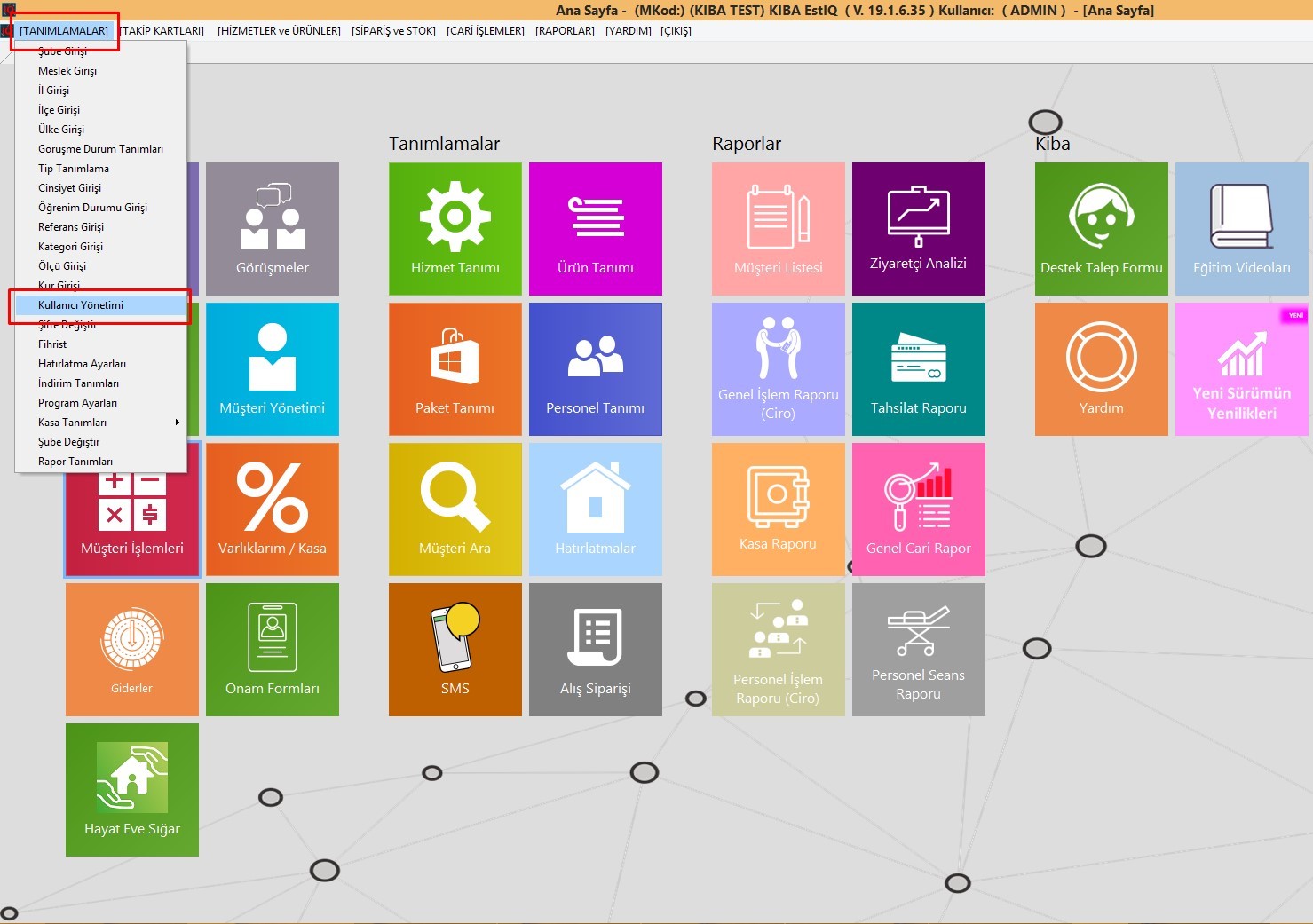Screen dimensions: 1313x924
Task: Open the SMS phone tile
Action: 455,649
